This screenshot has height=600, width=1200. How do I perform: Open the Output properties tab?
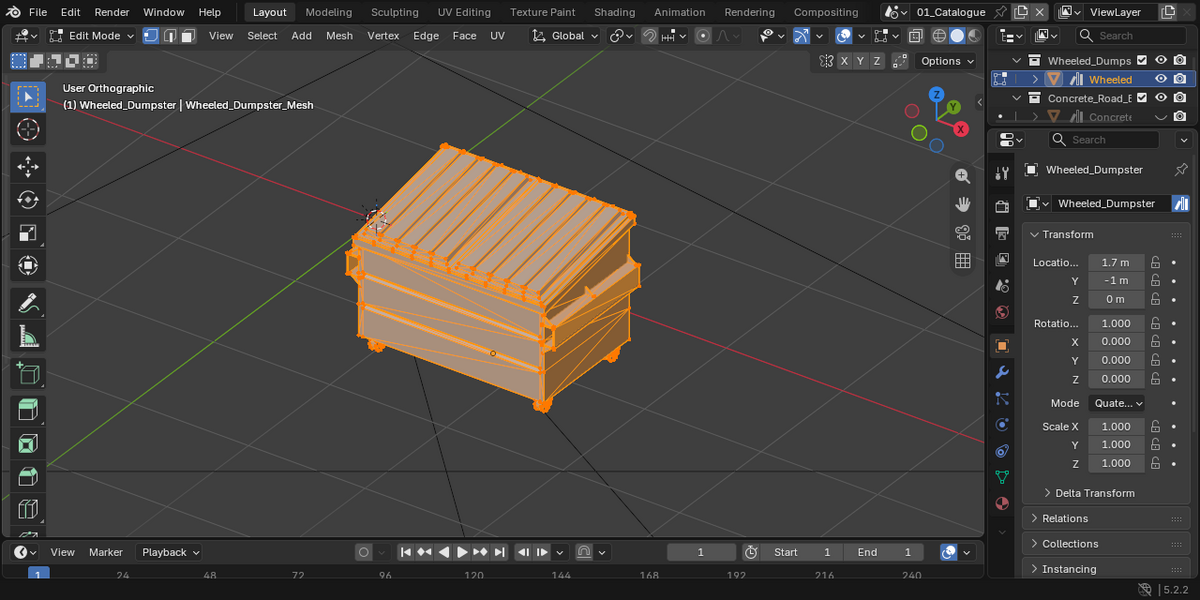click(x=1002, y=233)
